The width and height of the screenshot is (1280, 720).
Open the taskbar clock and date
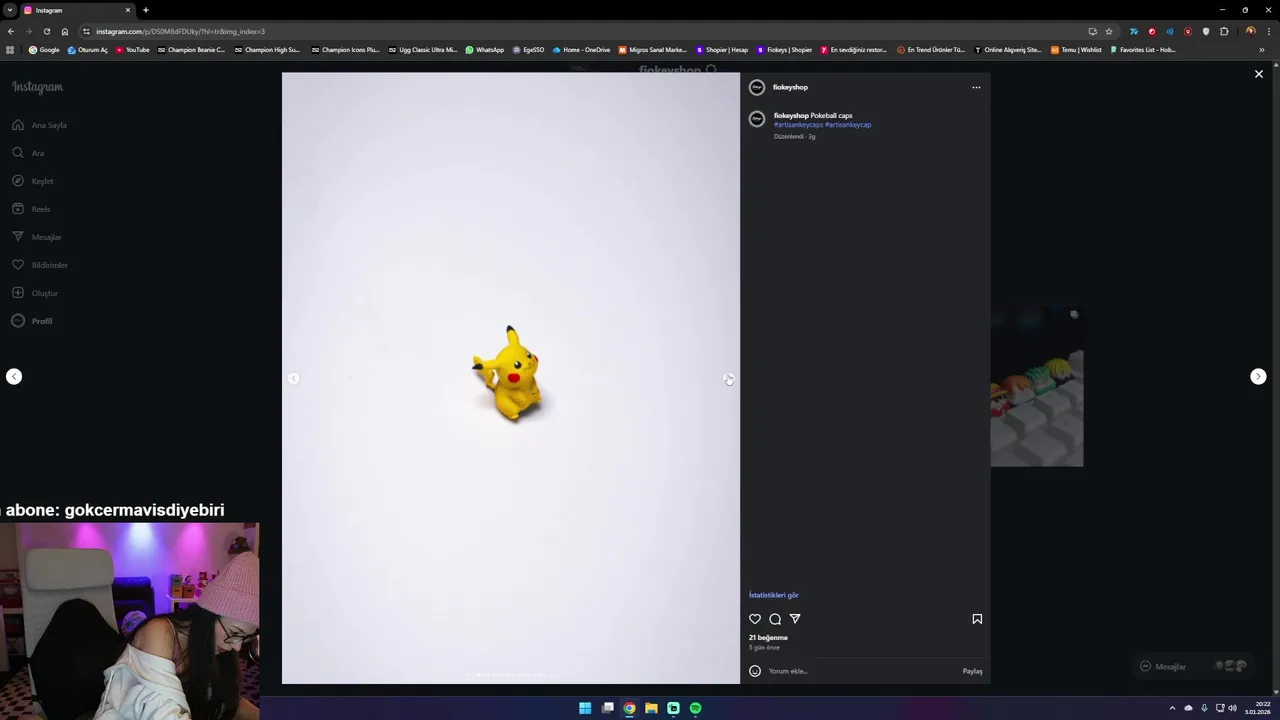tap(1257, 708)
